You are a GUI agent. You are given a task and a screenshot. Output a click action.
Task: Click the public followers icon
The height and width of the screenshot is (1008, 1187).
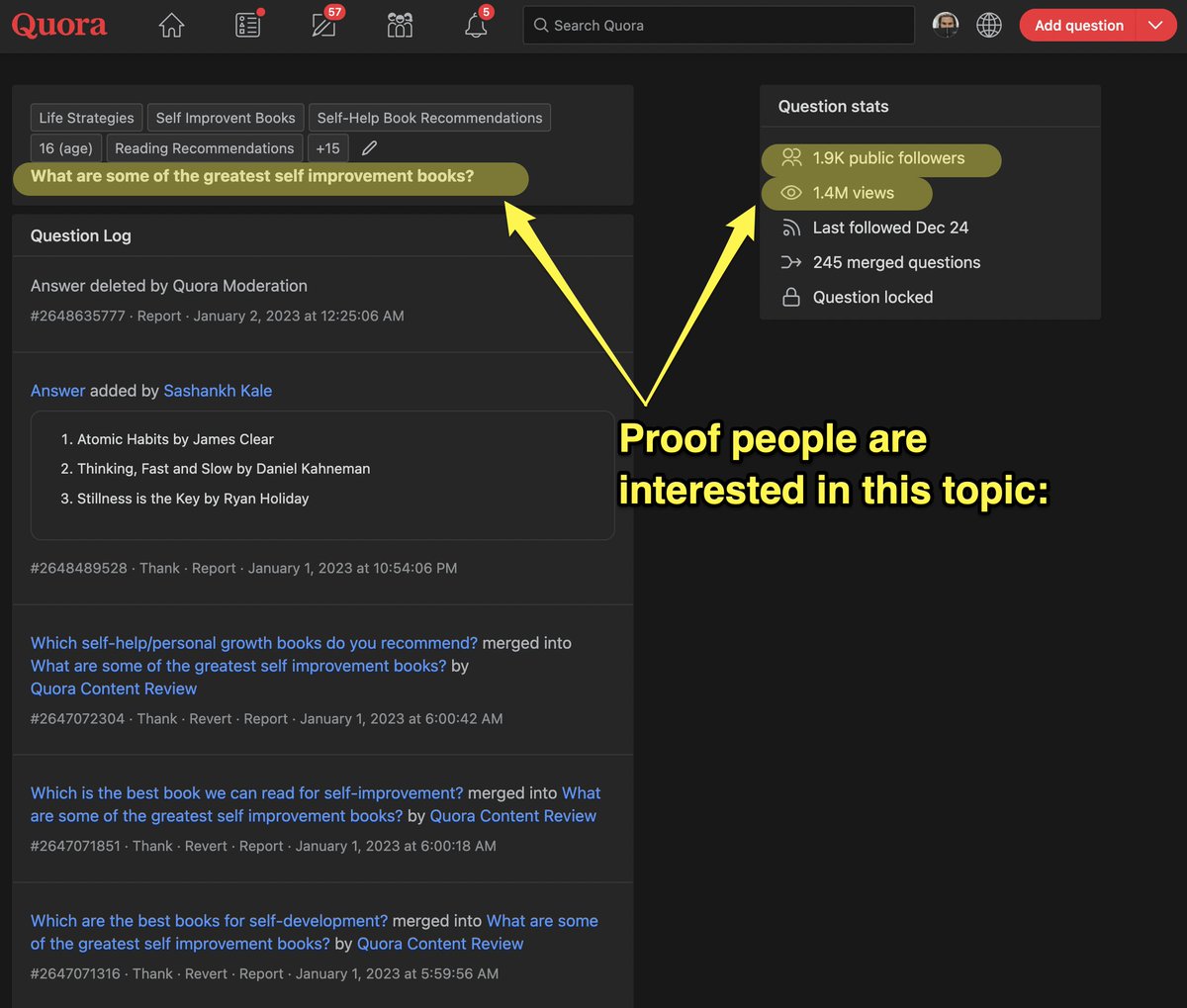tap(791, 157)
